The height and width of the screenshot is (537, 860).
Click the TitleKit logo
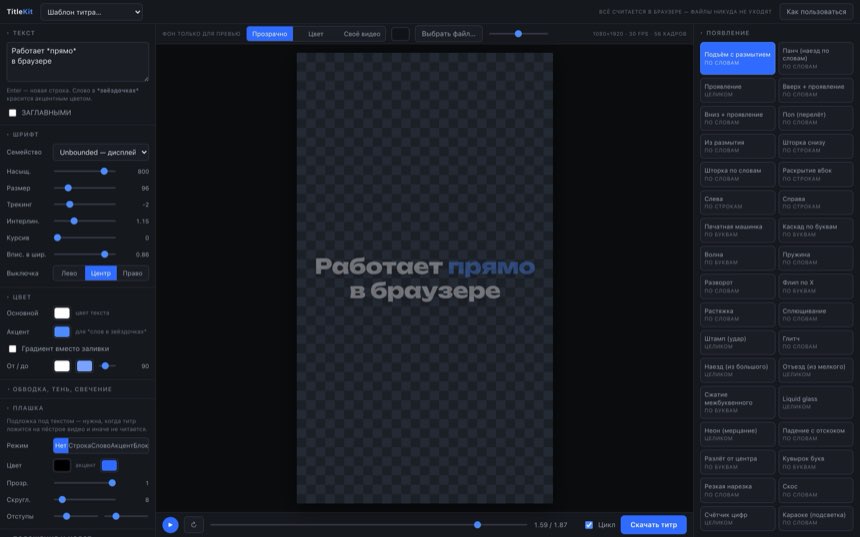coord(20,12)
